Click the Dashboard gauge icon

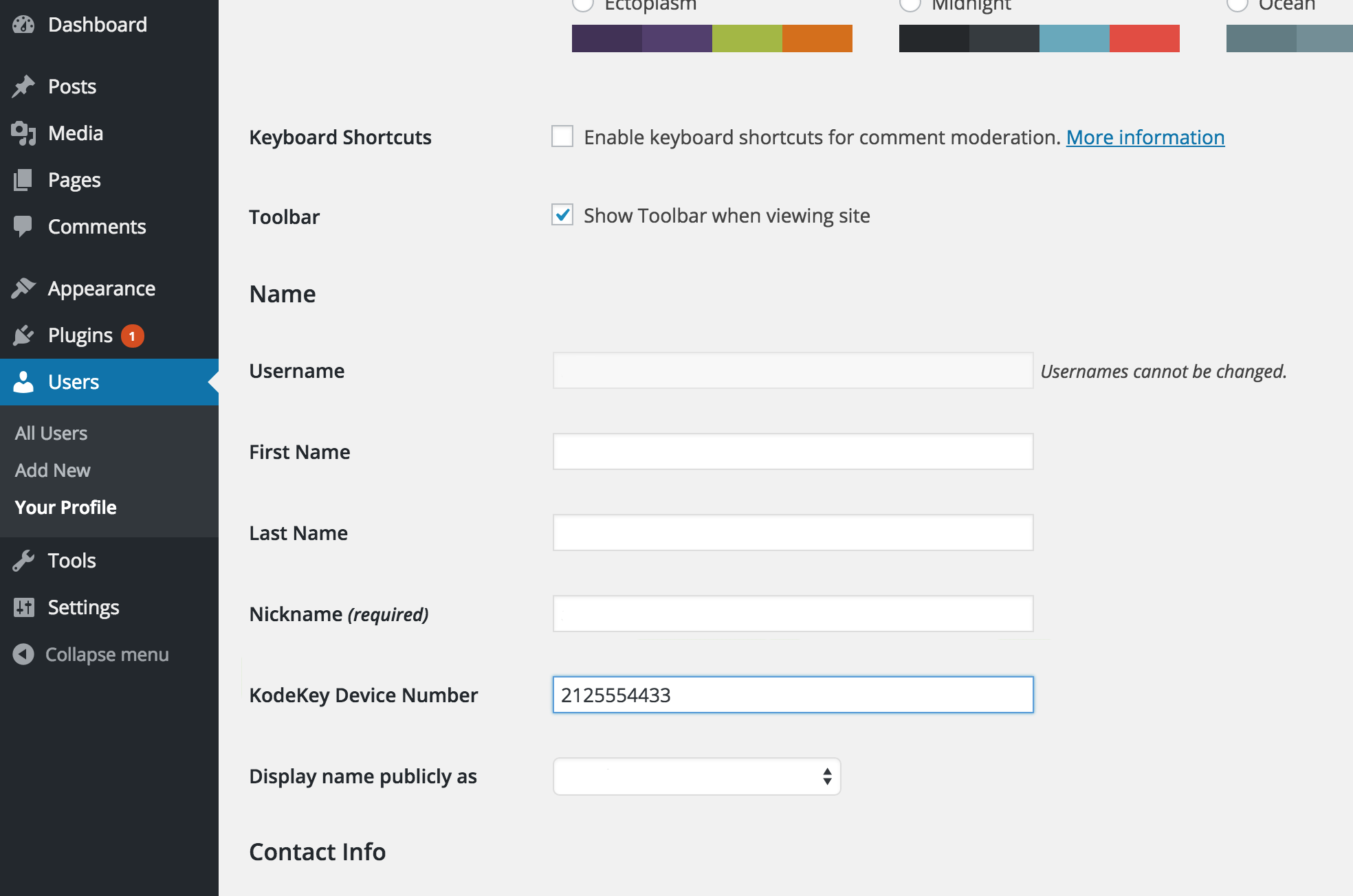tap(23, 25)
